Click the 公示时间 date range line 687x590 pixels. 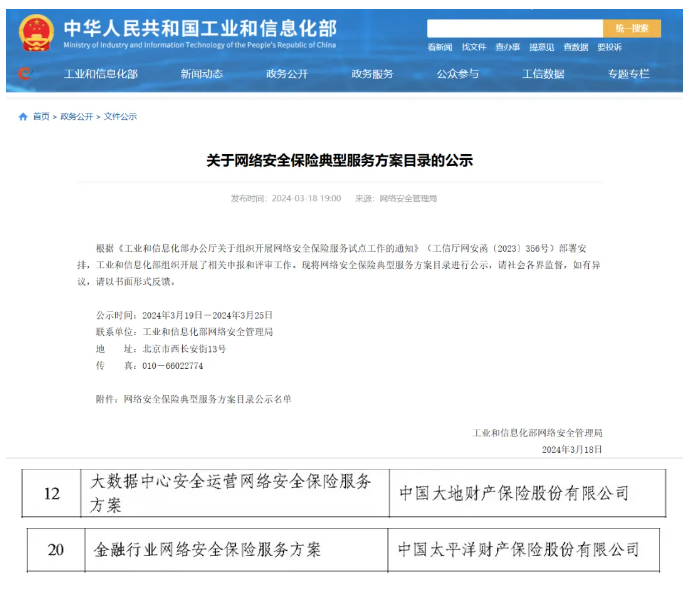click(x=184, y=315)
